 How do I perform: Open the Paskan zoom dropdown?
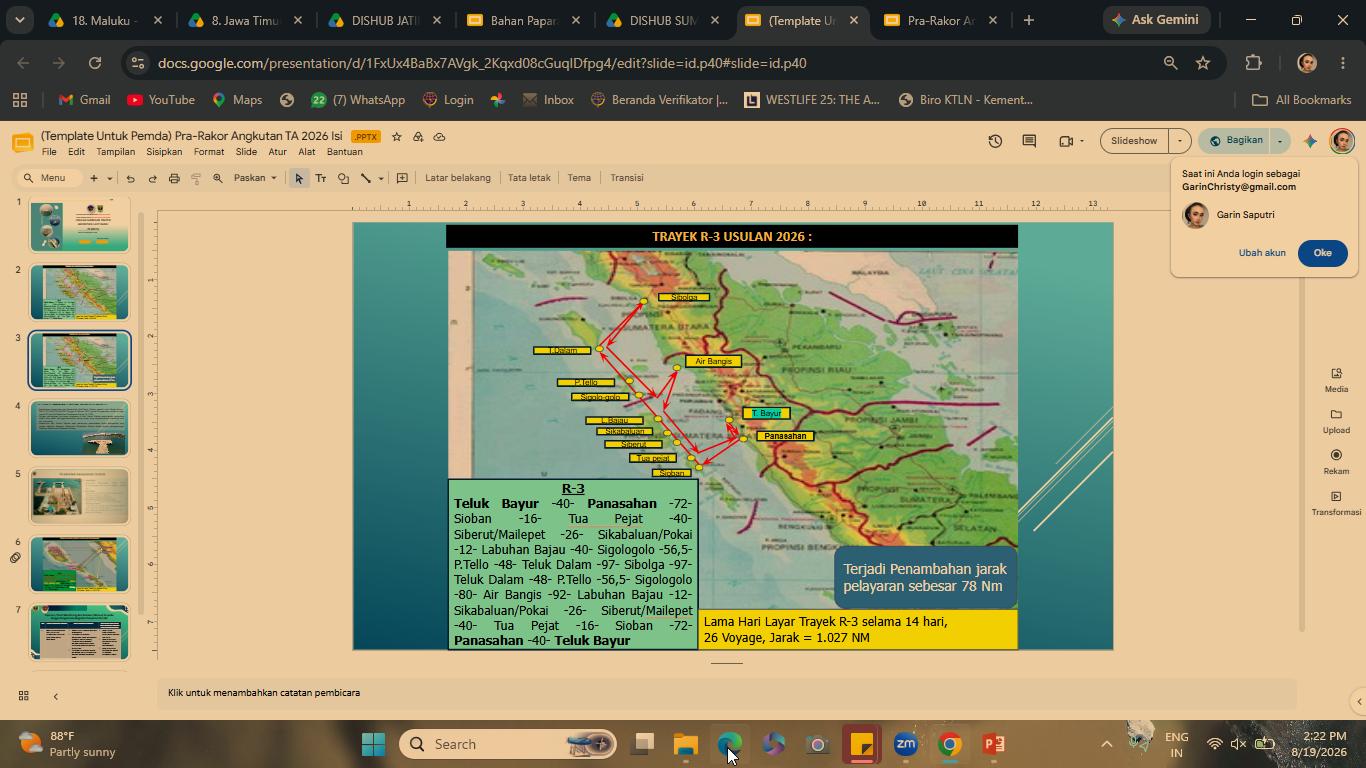coord(255,178)
